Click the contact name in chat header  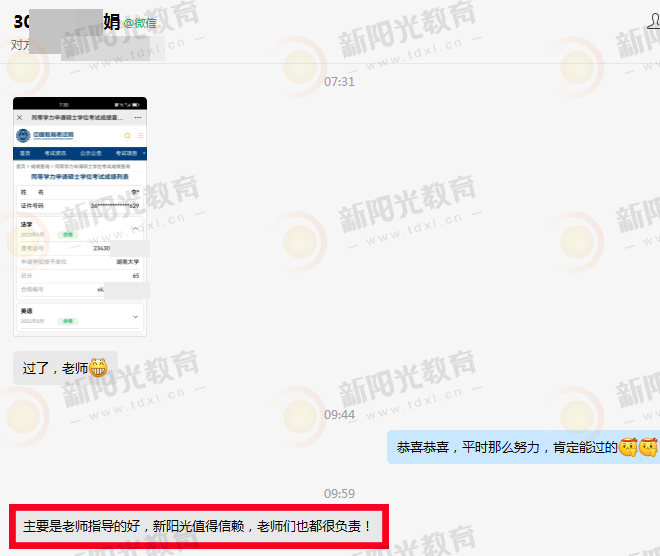(67, 21)
